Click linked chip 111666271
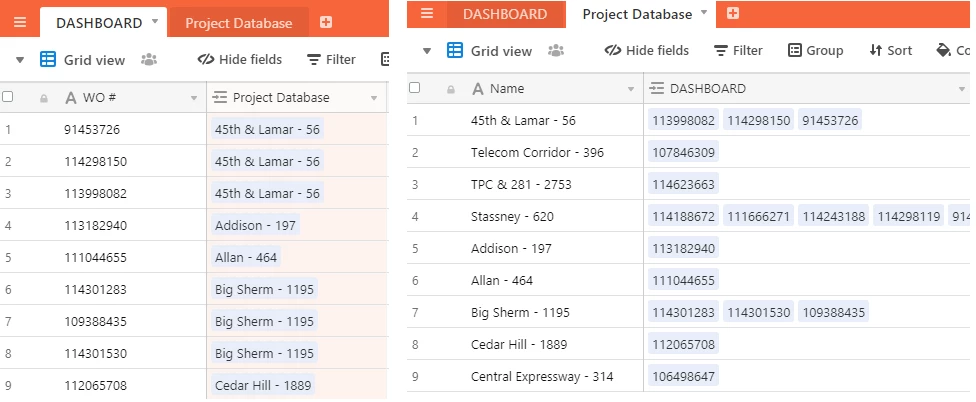The width and height of the screenshot is (976, 402). coord(758,217)
